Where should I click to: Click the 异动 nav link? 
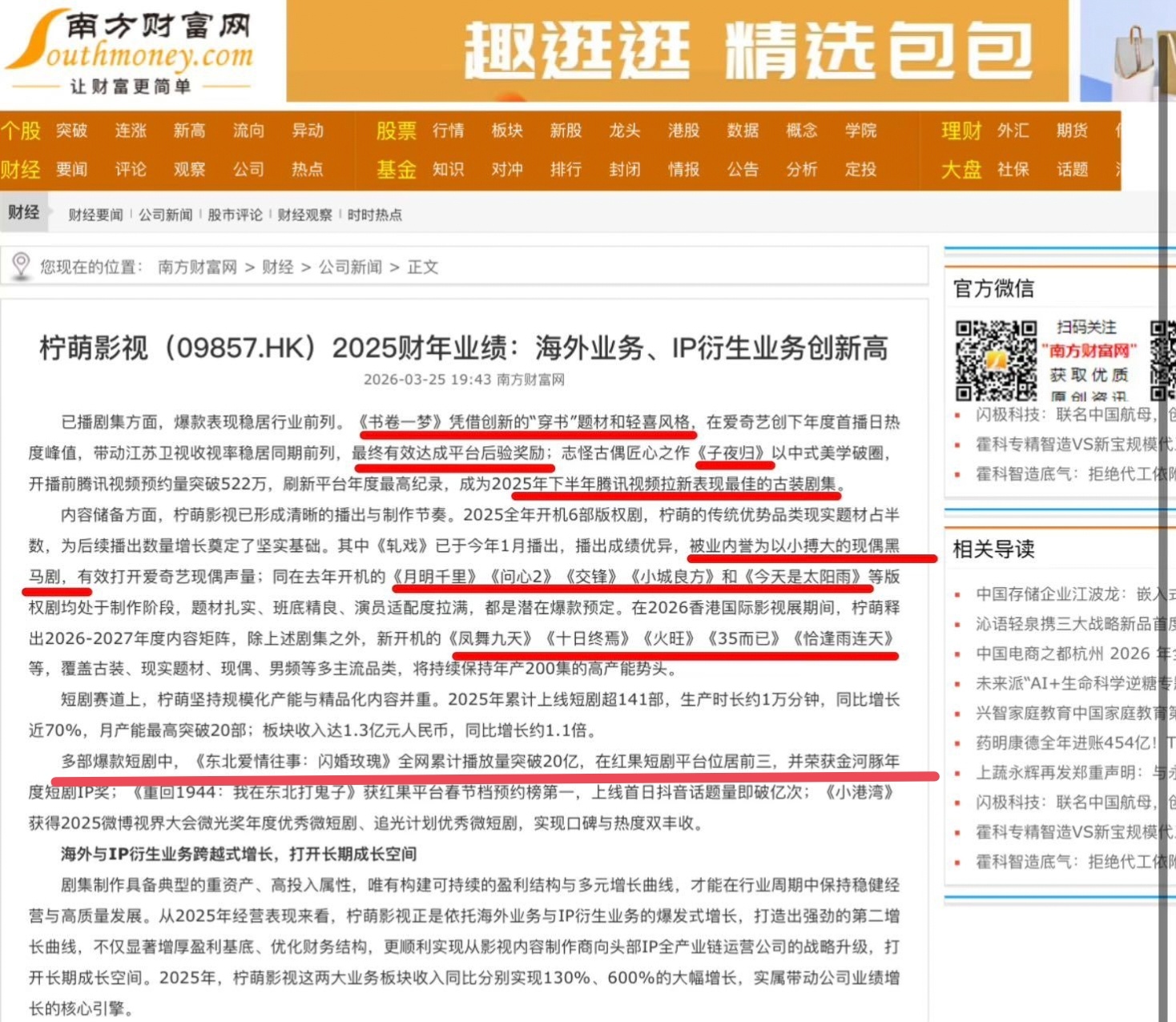[308, 131]
